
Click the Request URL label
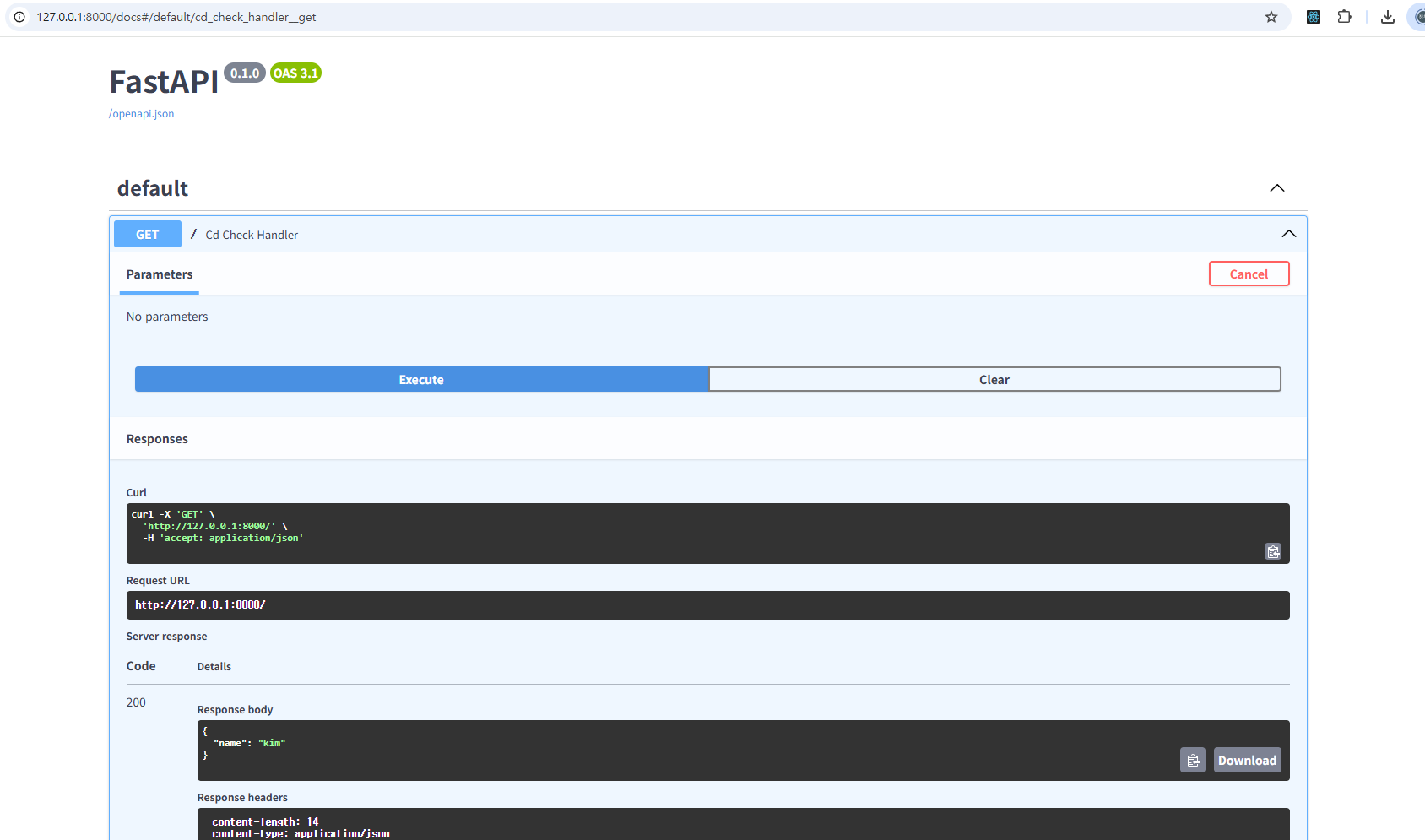pos(158,581)
